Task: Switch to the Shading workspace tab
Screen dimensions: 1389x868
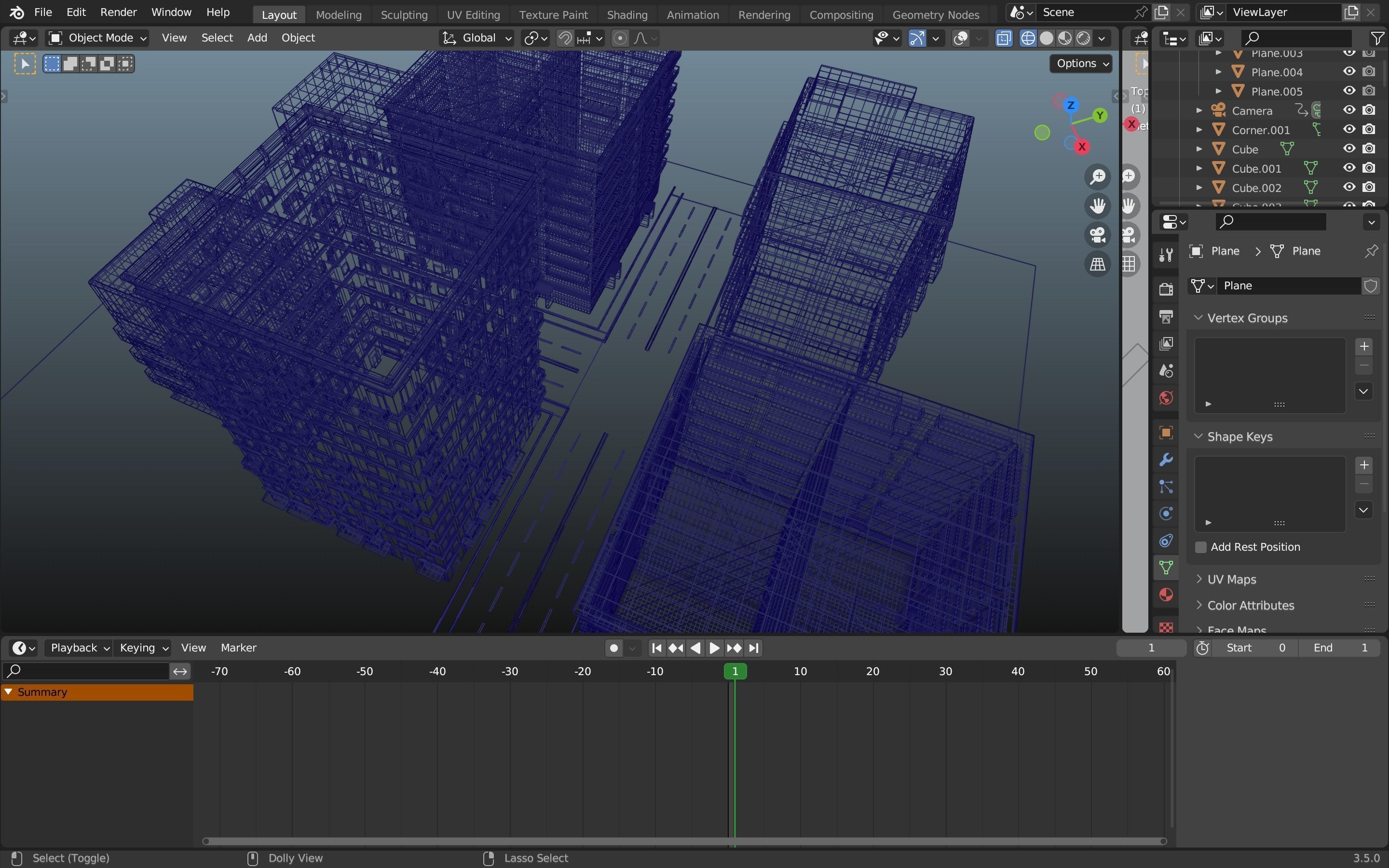Action: click(x=627, y=14)
